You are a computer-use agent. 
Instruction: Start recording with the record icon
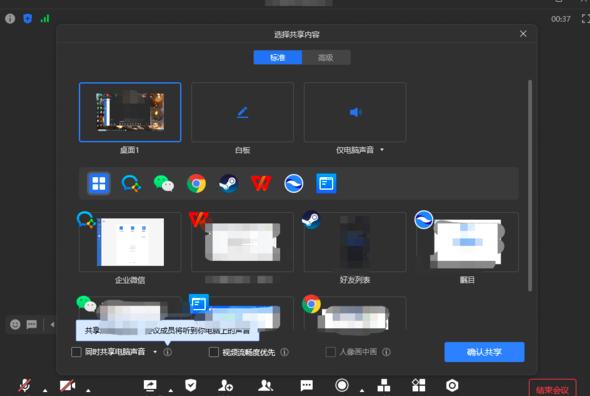click(x=342, y=385)
